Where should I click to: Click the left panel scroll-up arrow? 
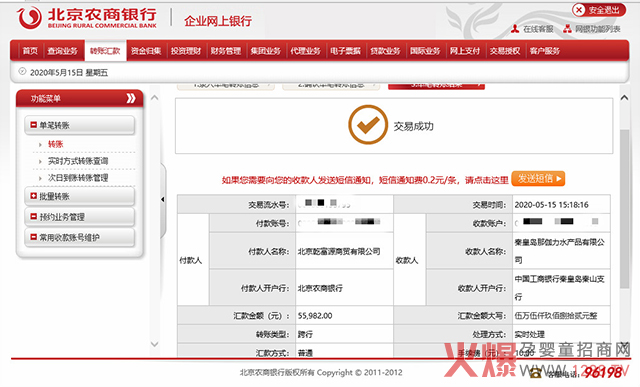click(155, 98)
